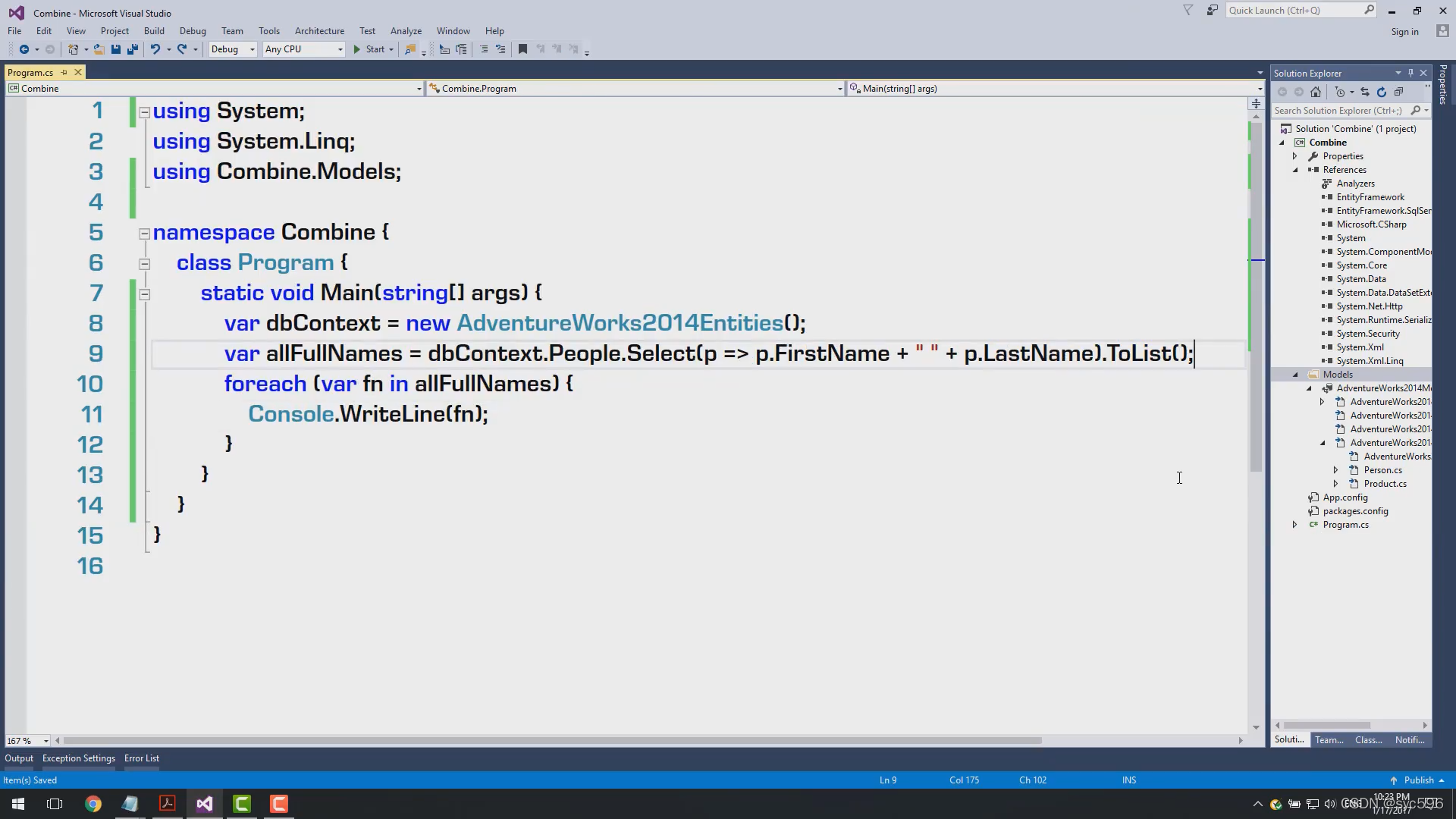Image resolution: width=1456 pixels, height=819 pixels.
Task: Click the Start debugging play button
Action: point(357,49)
